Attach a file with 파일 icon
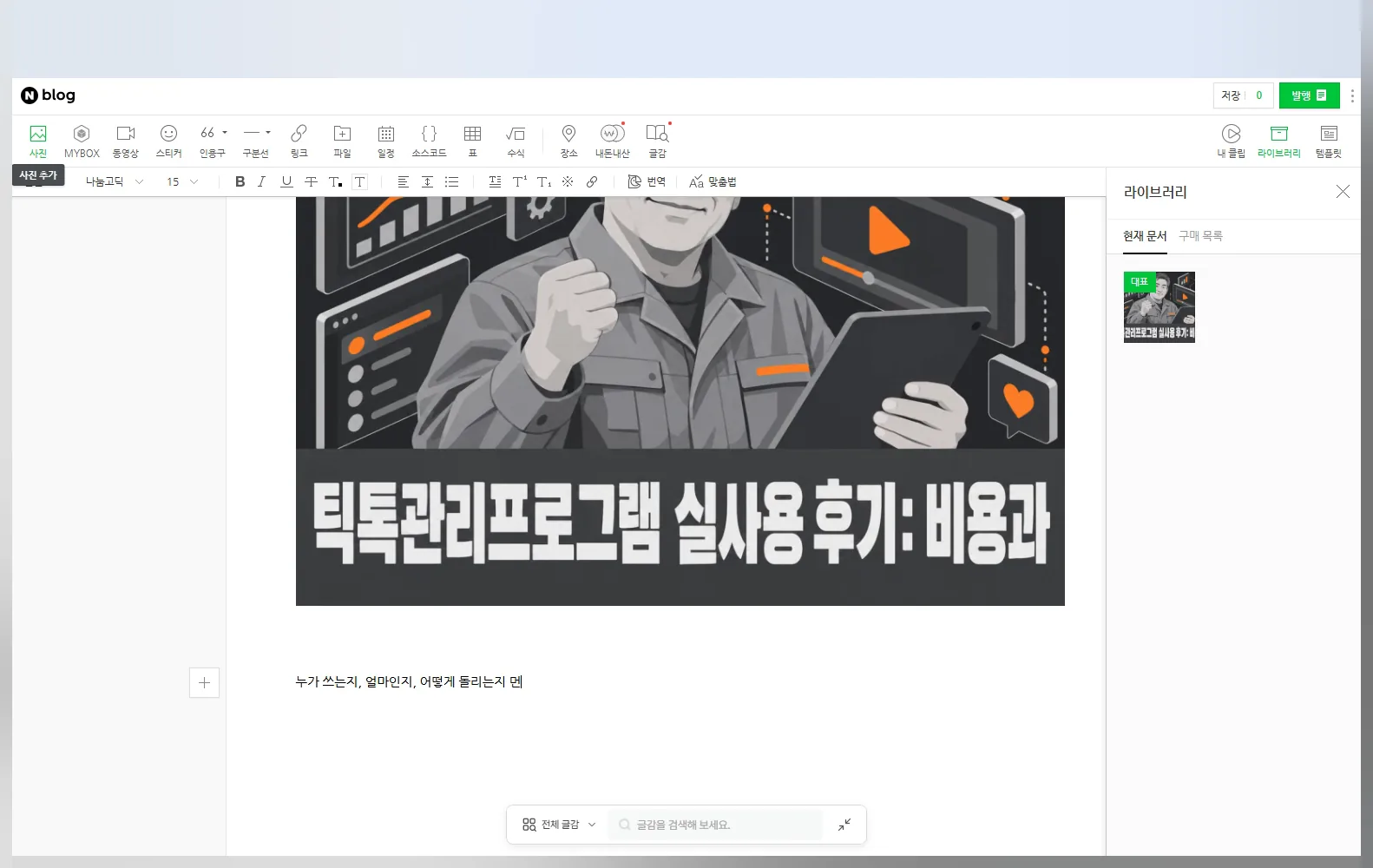 coord(343,141)
